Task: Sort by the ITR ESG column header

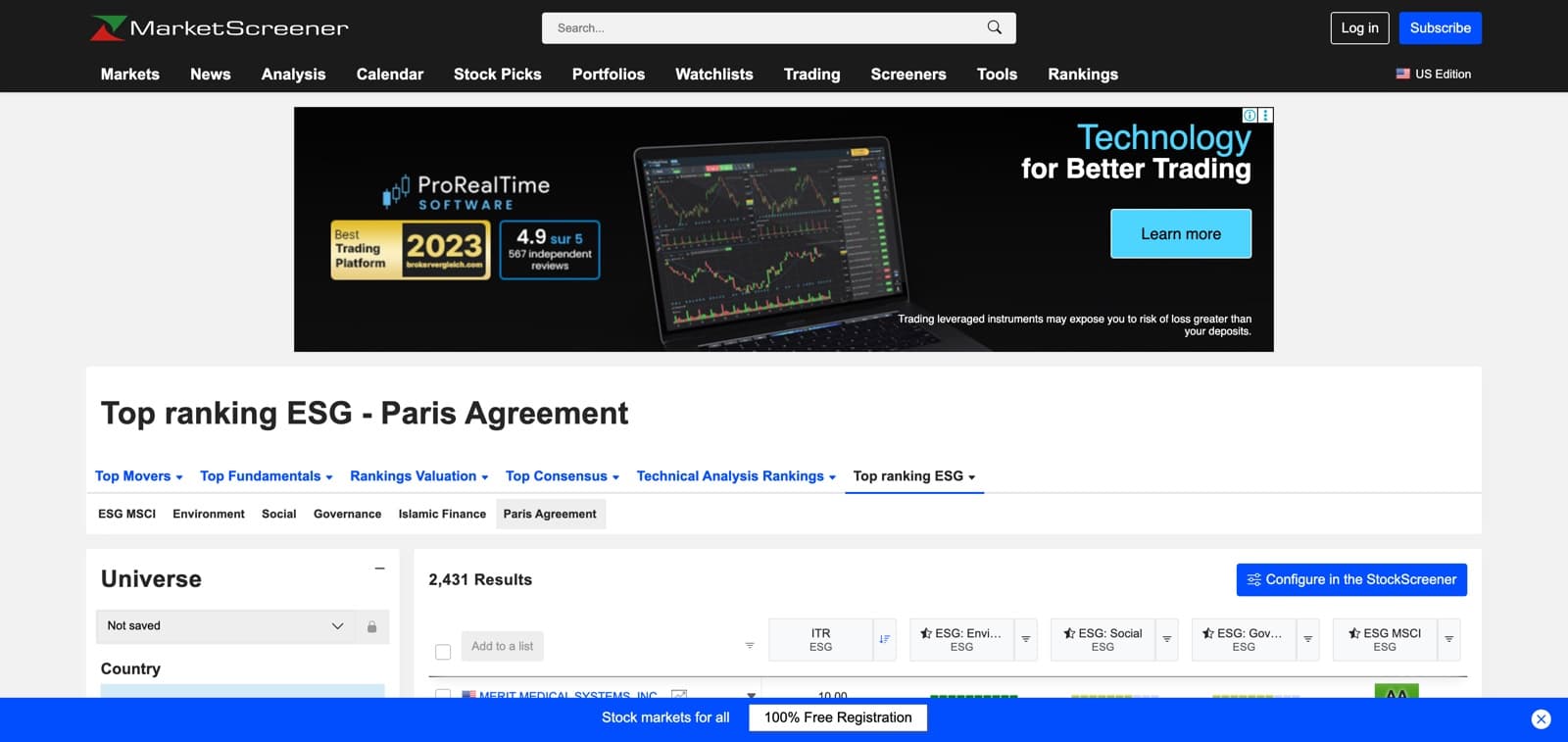Action: click(x=820, y=639)
